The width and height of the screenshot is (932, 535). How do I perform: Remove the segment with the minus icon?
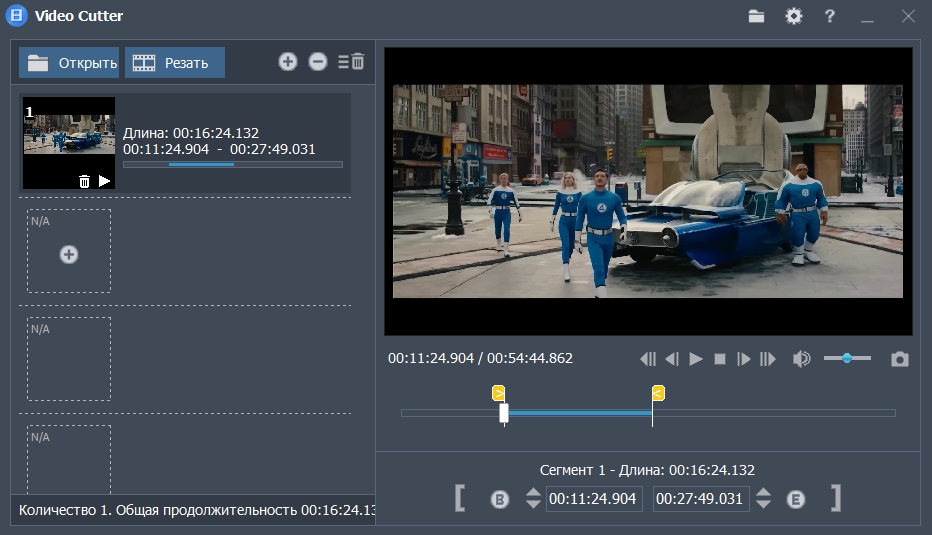pos(318,62)
